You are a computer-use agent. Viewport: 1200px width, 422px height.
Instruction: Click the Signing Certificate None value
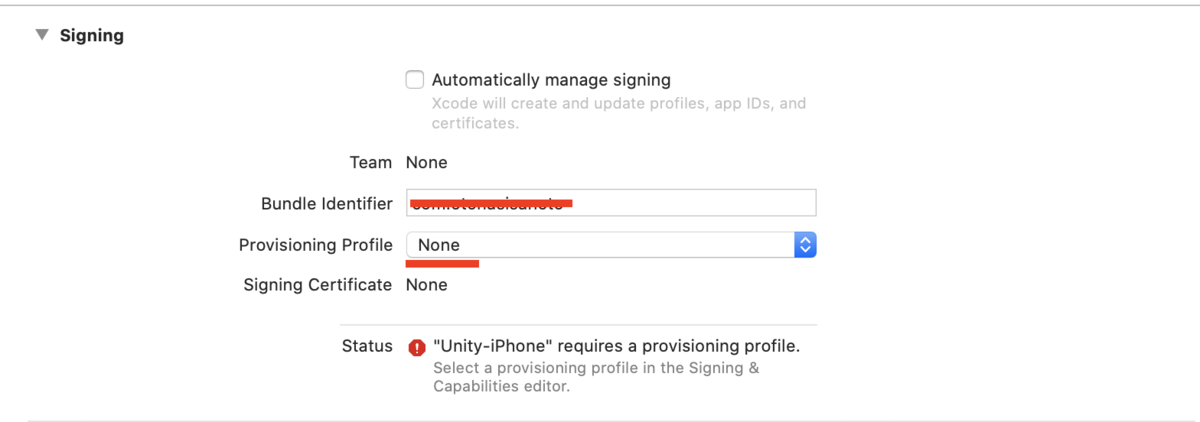coord(427,285)
